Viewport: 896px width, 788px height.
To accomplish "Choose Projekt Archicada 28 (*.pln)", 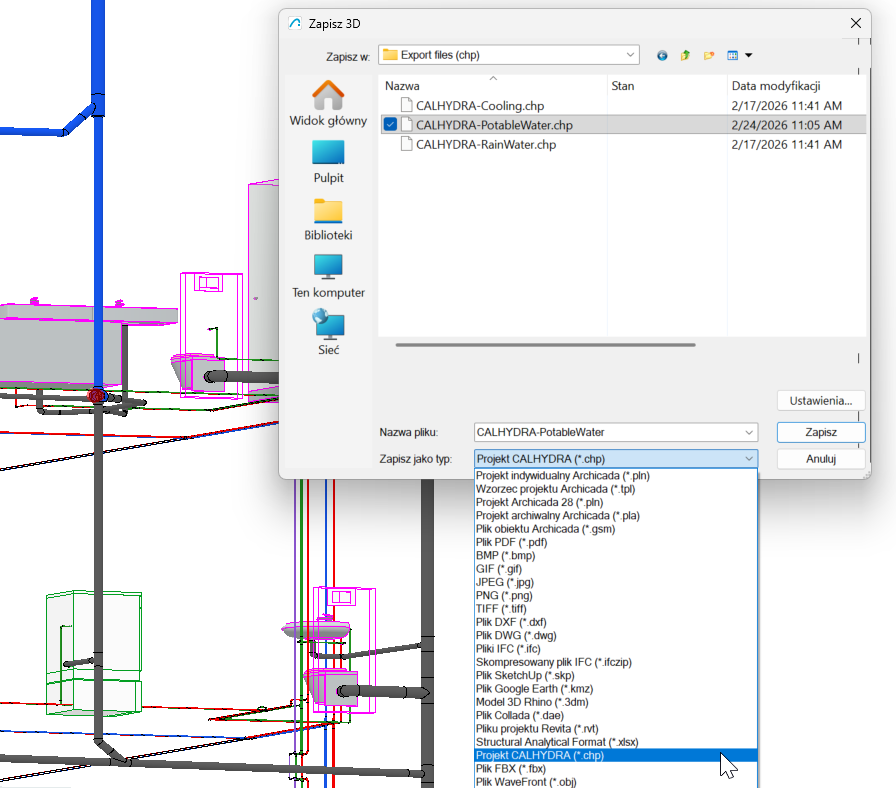I will coord(616,502).
